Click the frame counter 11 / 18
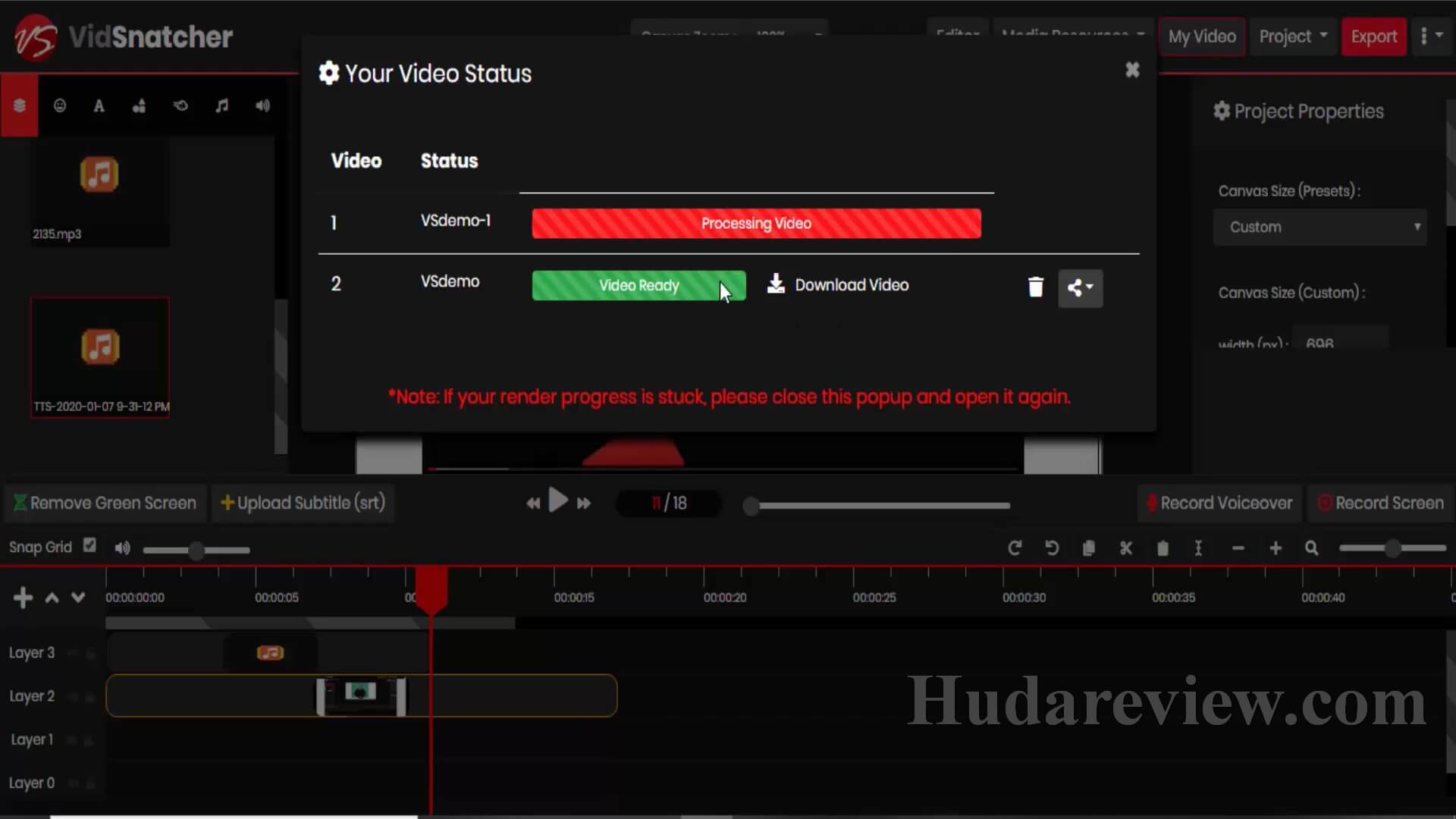The width and height of the screenshot is (1456, 819). click(669, 503)
